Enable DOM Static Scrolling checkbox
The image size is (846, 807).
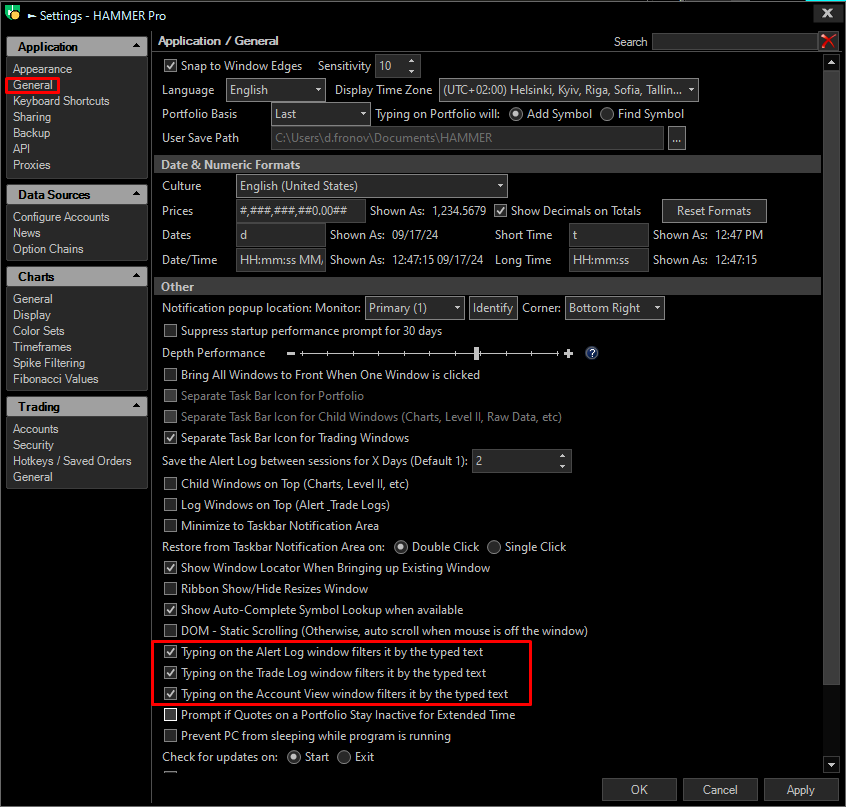(170, 631)
